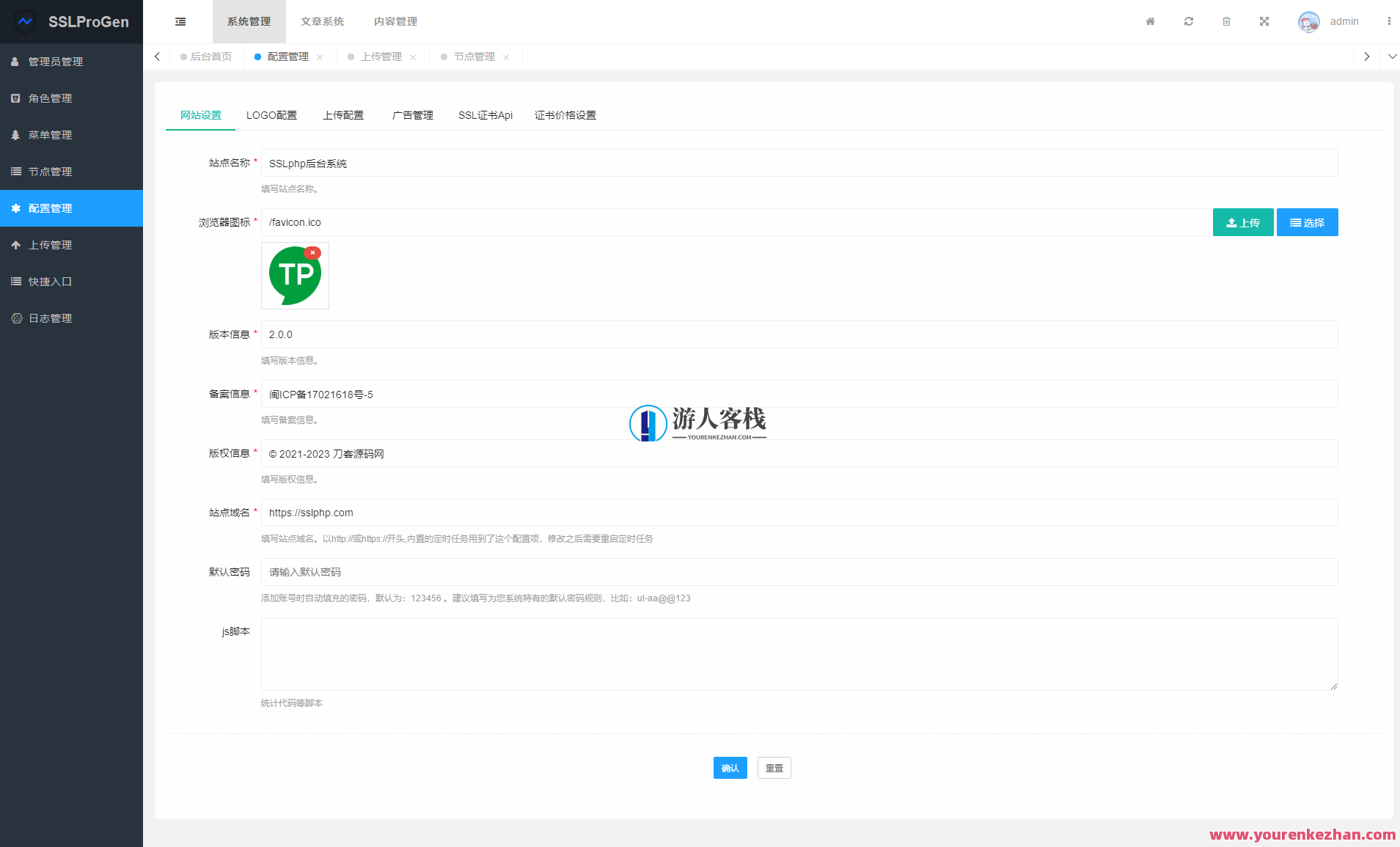This screenshot has height=847, width=1400.
Task: Open 日志管理 via its sidebar icon
Action: [x=16, y=318]
